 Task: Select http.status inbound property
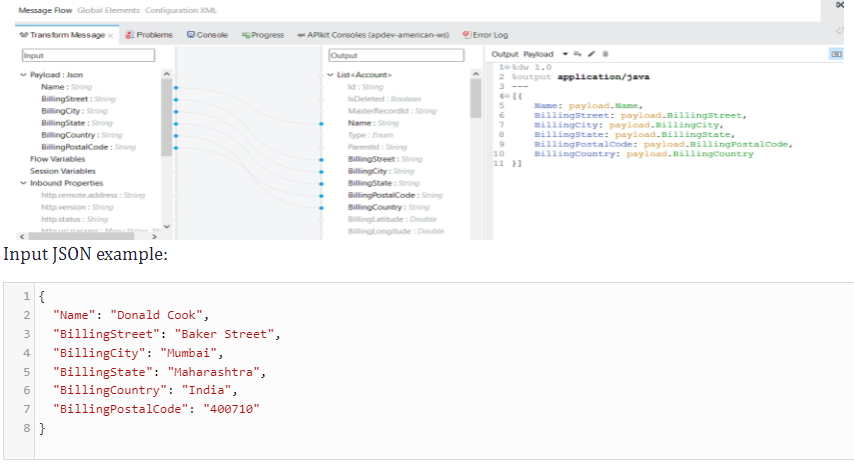(x=75, y=219)
